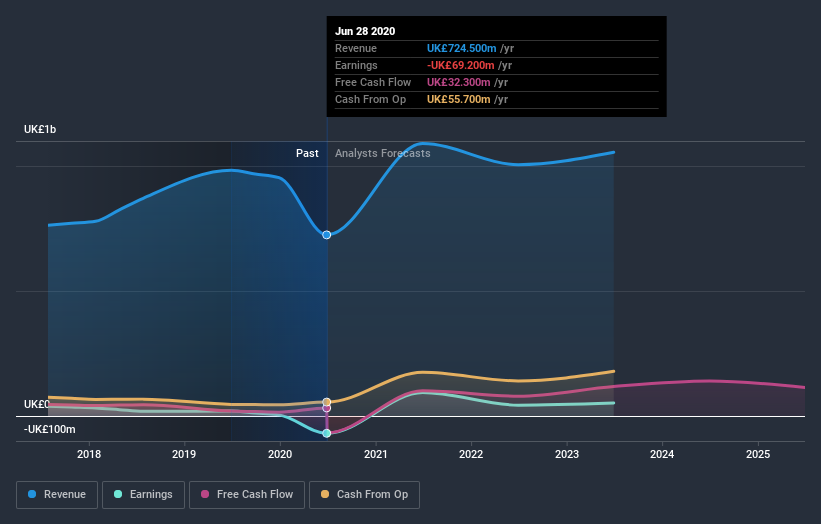Click the Cash From Op label in tooltip
This screenshot has width=821, height=524.
tap(371, 99)
